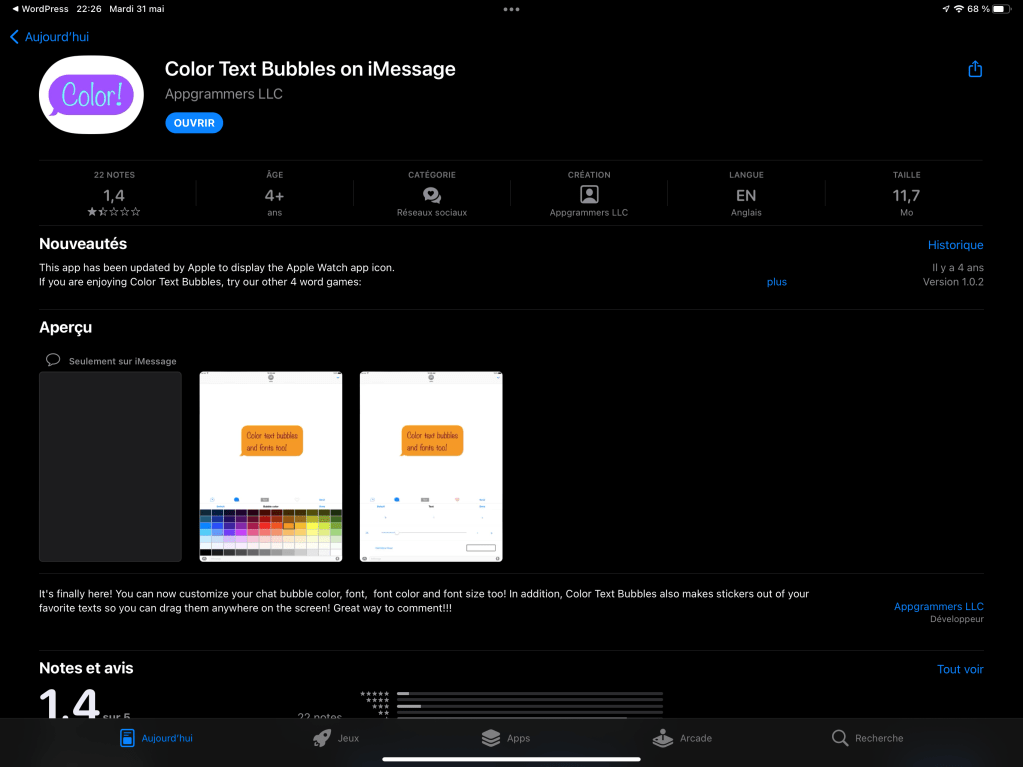Tap the three dots multitasking menu
This screenshot has height=767, width=1023.
tap(511, 9)
